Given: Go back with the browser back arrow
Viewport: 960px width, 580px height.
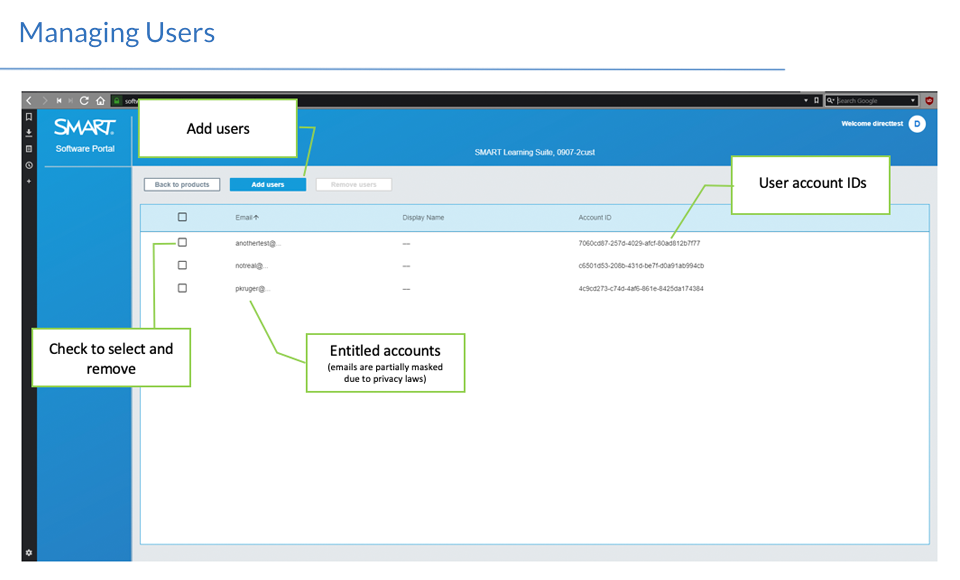Looking at the screenshot, I should click(x=29, y=100).
